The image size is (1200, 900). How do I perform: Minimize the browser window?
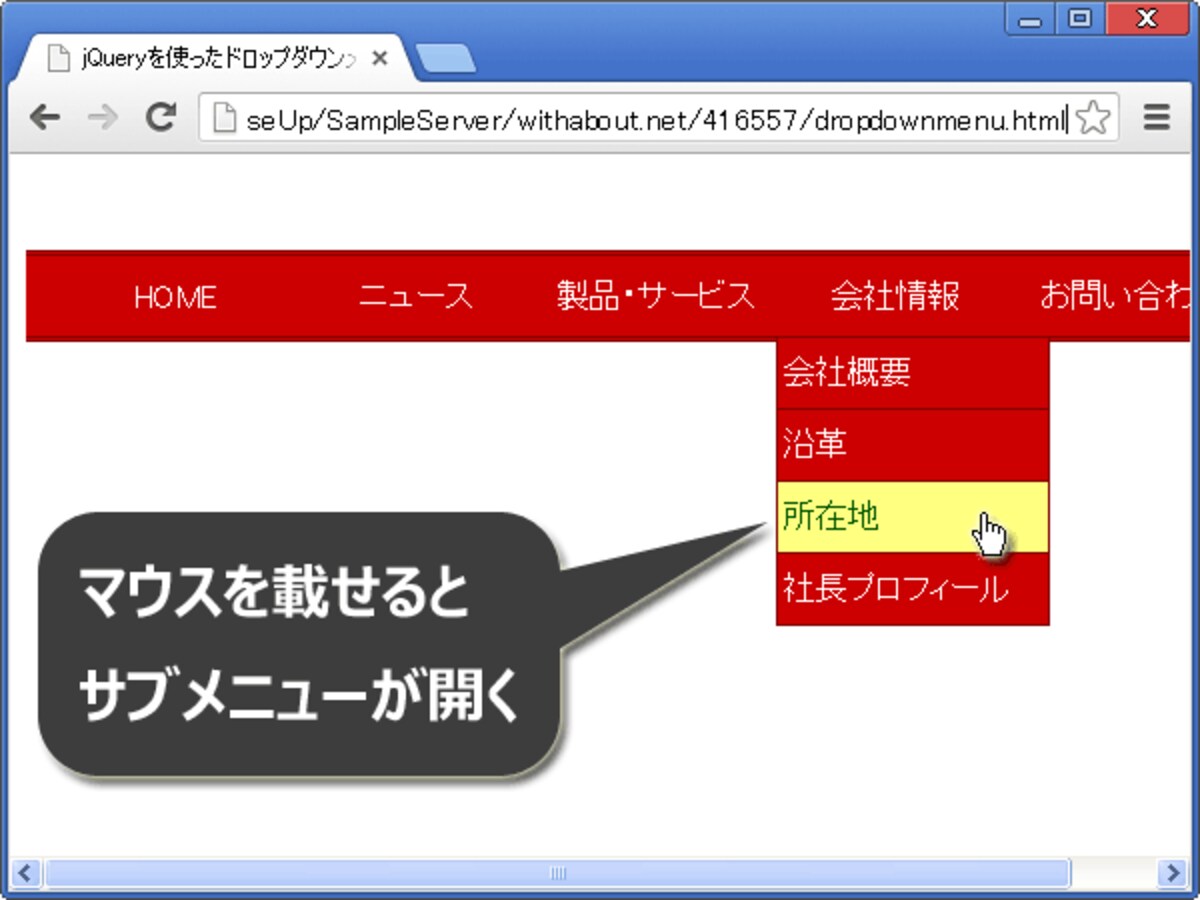[x=1030, y=19]
